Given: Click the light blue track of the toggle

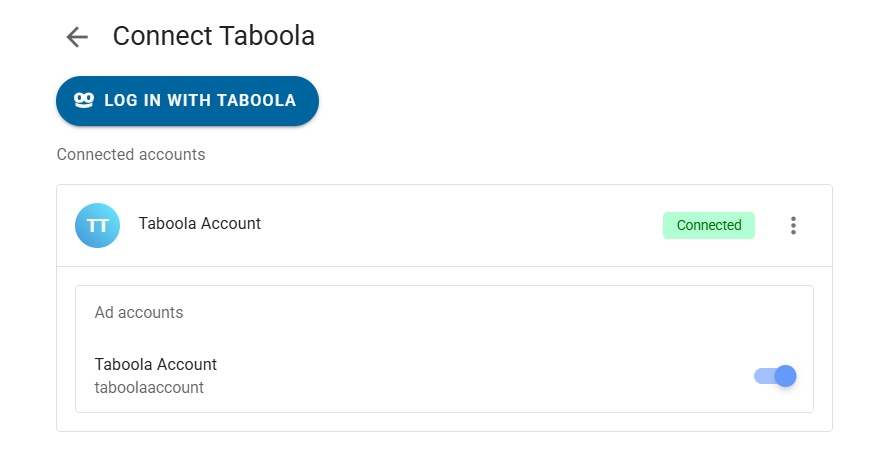Looking at the screenshot, I should pyautogui.click(x=762, y=376).
